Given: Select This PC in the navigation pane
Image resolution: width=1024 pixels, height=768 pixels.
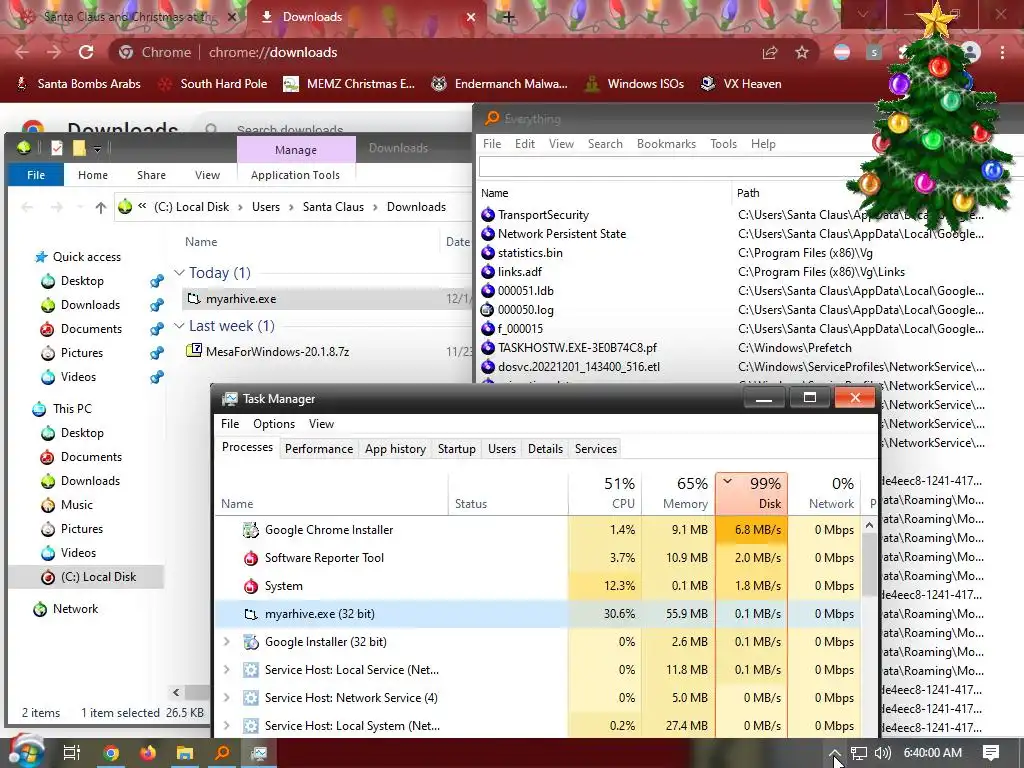Looking at the screenshot, I should (72, 408).
